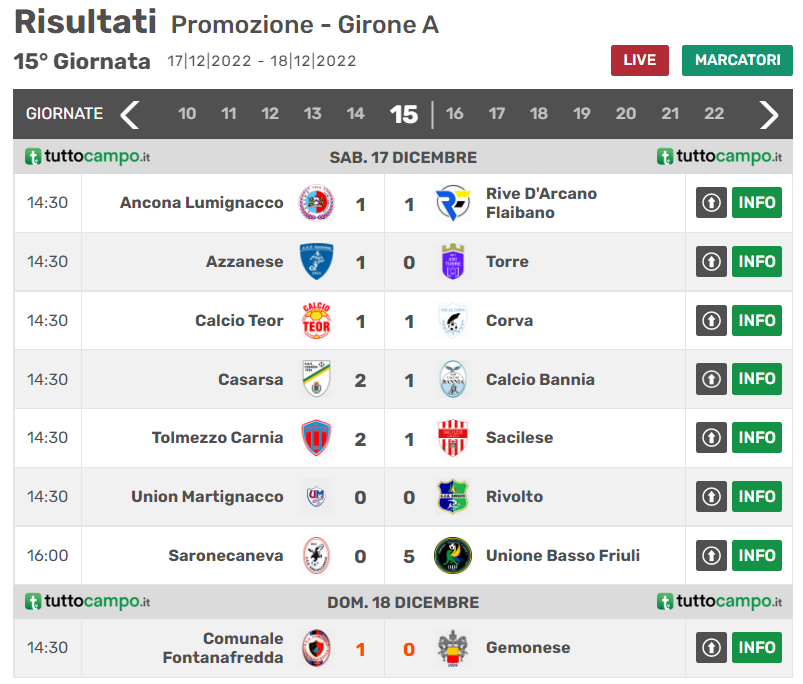Viewport: 803px width, 684px height.
Task: Expand details arrow for Union Martignacco match
Action: click(711, 497)
